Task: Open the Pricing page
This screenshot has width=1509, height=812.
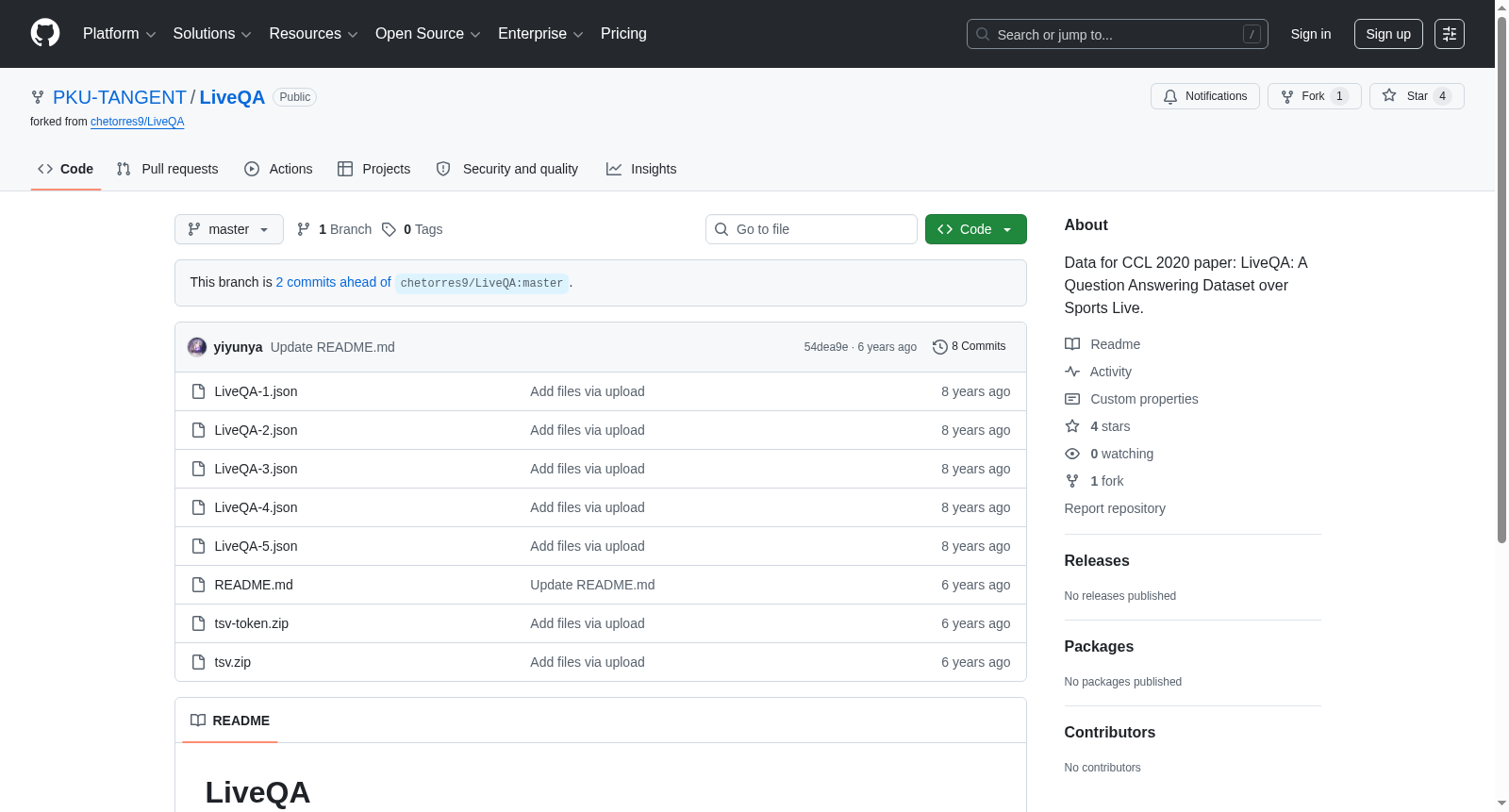Action: 623,34
